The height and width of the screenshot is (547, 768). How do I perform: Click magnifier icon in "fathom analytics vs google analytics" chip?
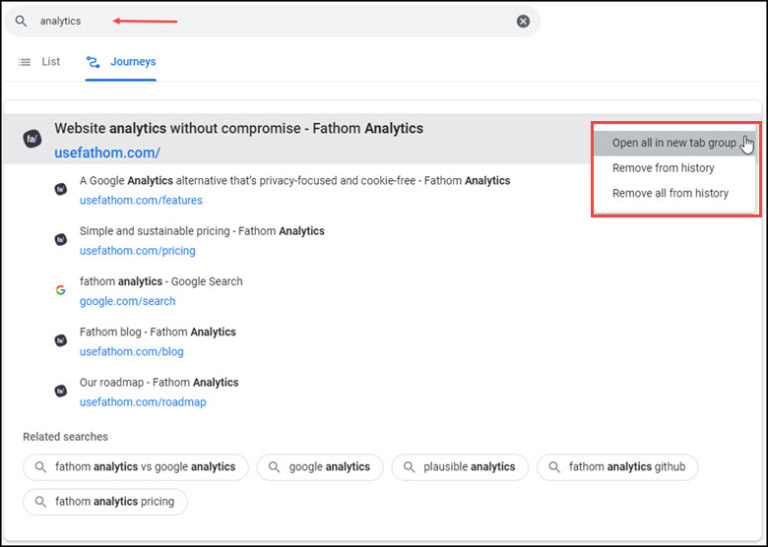coord(41,467)
